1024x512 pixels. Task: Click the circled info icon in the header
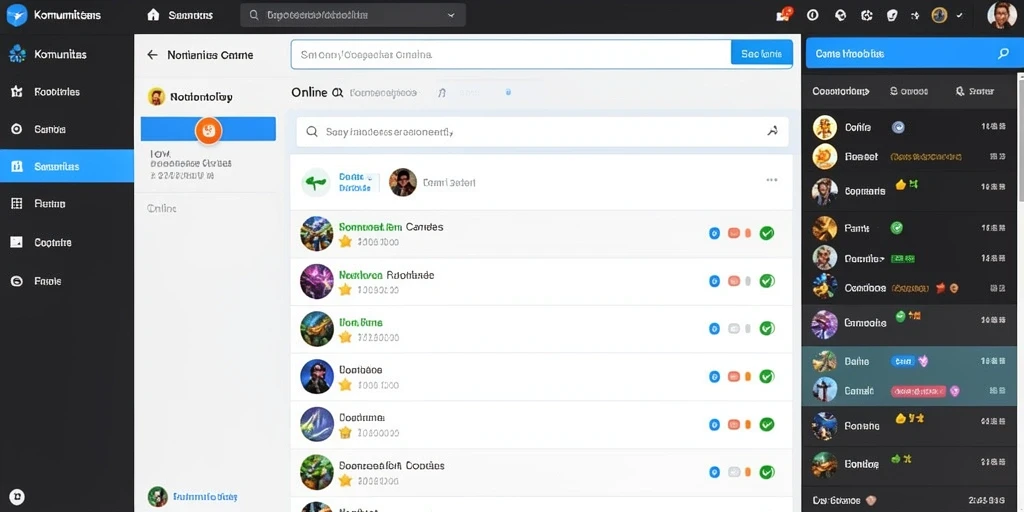812,15
